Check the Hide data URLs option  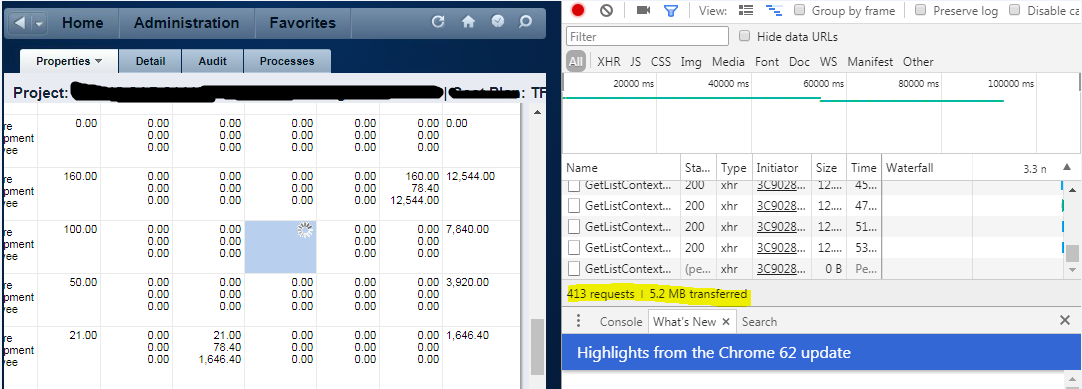745,37
